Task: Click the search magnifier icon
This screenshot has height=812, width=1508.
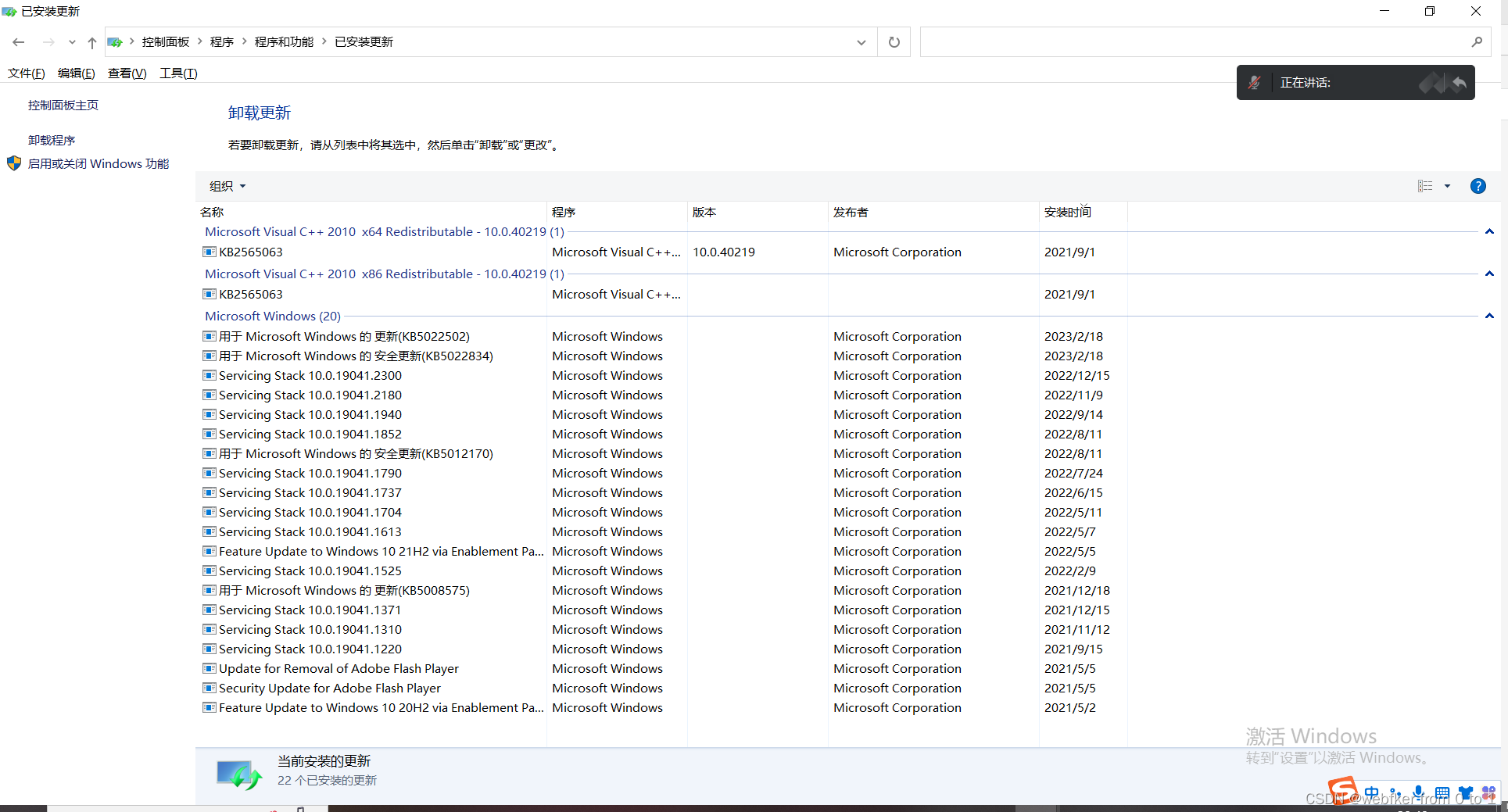Action: tap(1477, 42)
